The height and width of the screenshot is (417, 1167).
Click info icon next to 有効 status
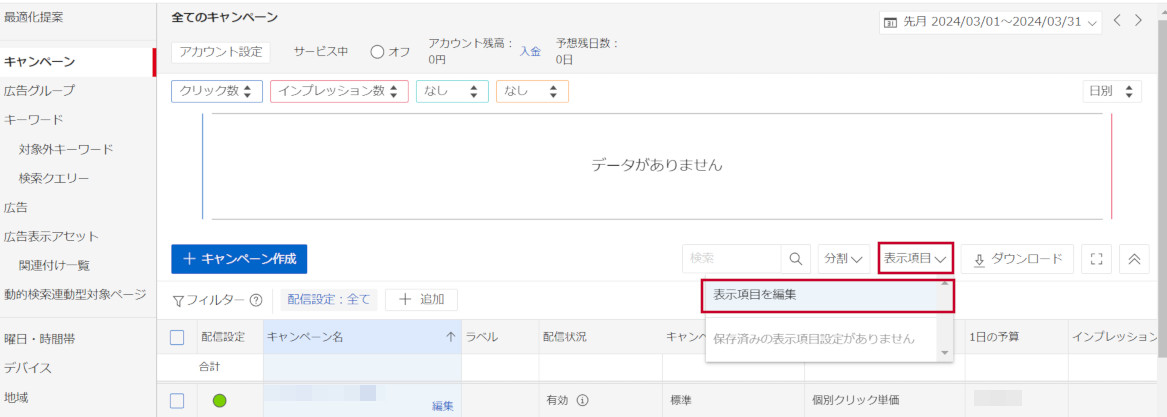point(583,400)
